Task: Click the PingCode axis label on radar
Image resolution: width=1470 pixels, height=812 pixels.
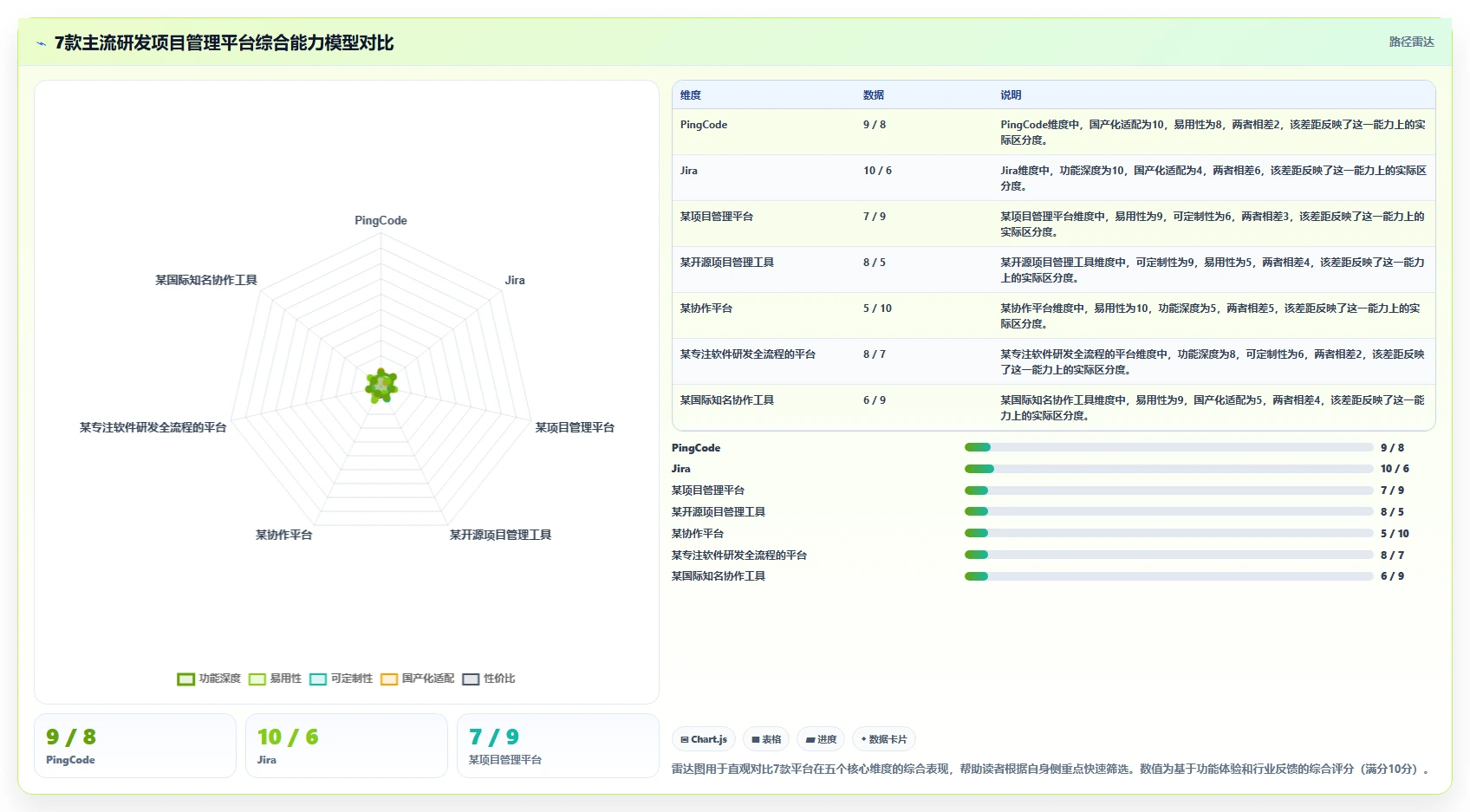Action: [381, 220]
